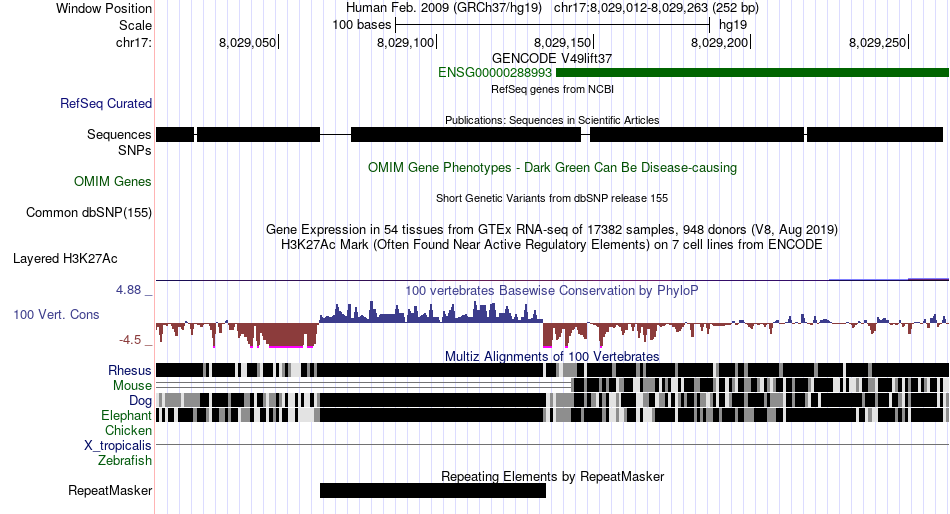The width and height of the screenshot is (950, 514).
Task: Click the -4.5 conservation minimum value
Action: [x=130, y=340]
